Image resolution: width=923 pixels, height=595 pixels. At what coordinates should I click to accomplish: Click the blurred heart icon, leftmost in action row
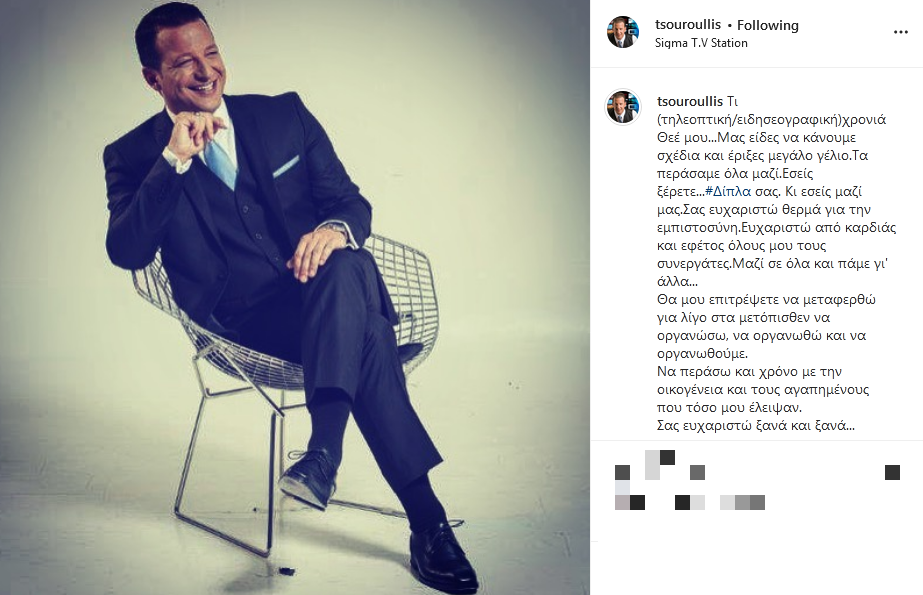(623, 472)
